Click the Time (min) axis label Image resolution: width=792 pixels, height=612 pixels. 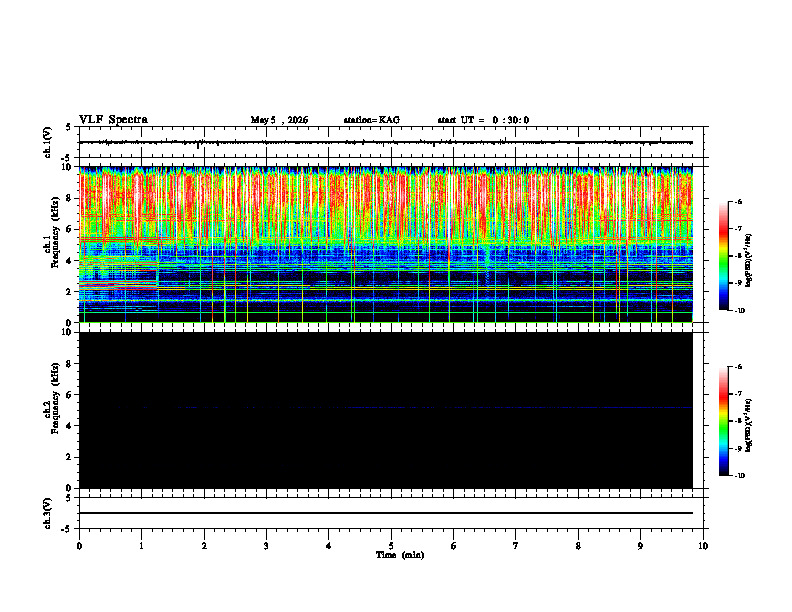coord(400,555)
